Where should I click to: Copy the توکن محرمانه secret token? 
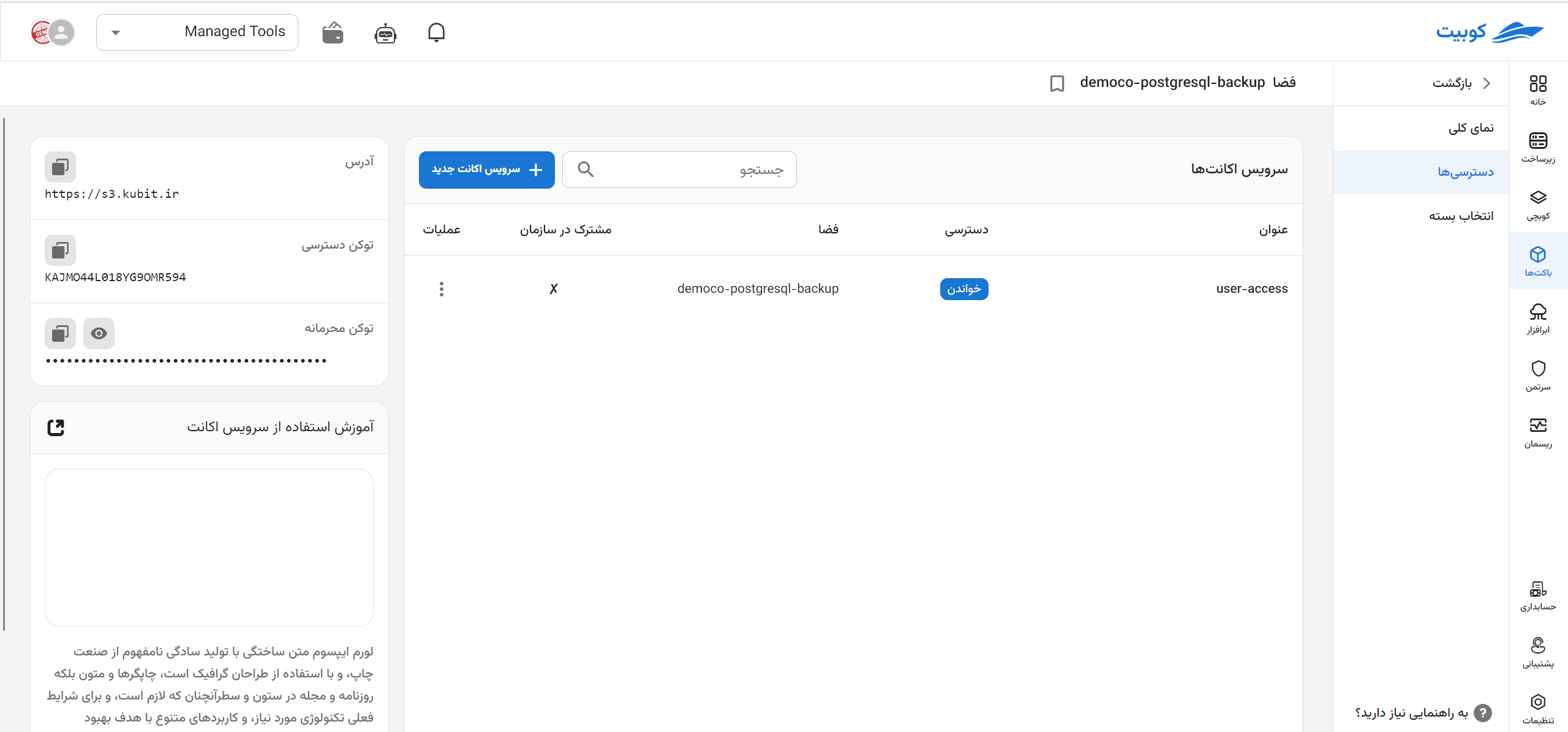click(60, 333)
